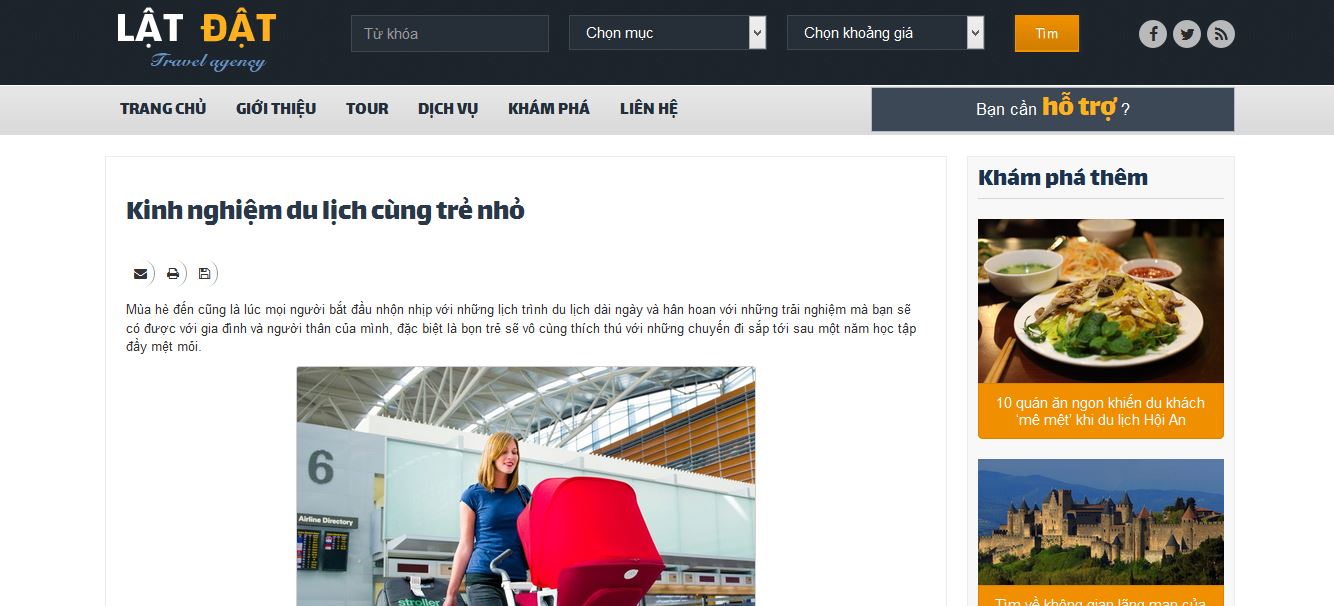The image size is (1334, 606).
Task: Open the DỊCH VỤ menu
Action: coord(448,108)
